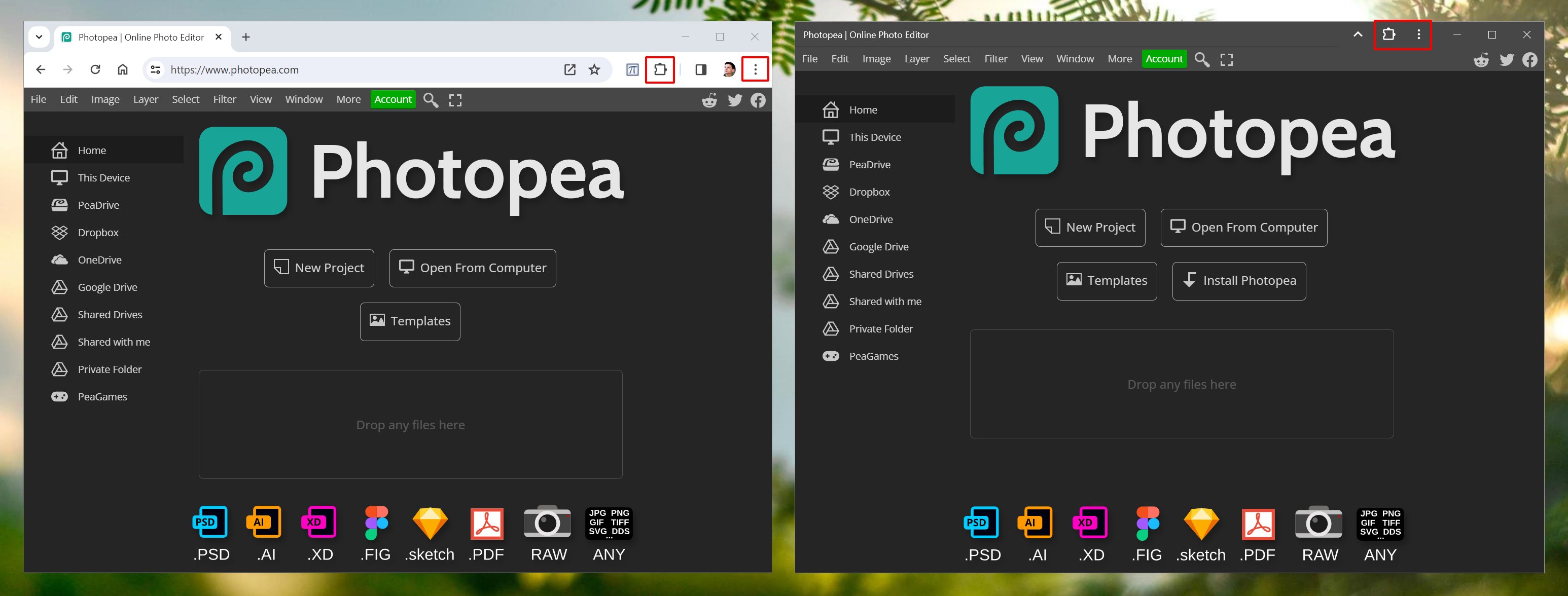Open the Facebook icon in the browser window
Viewport: 1568px width, 596px height.
[758, 100]
